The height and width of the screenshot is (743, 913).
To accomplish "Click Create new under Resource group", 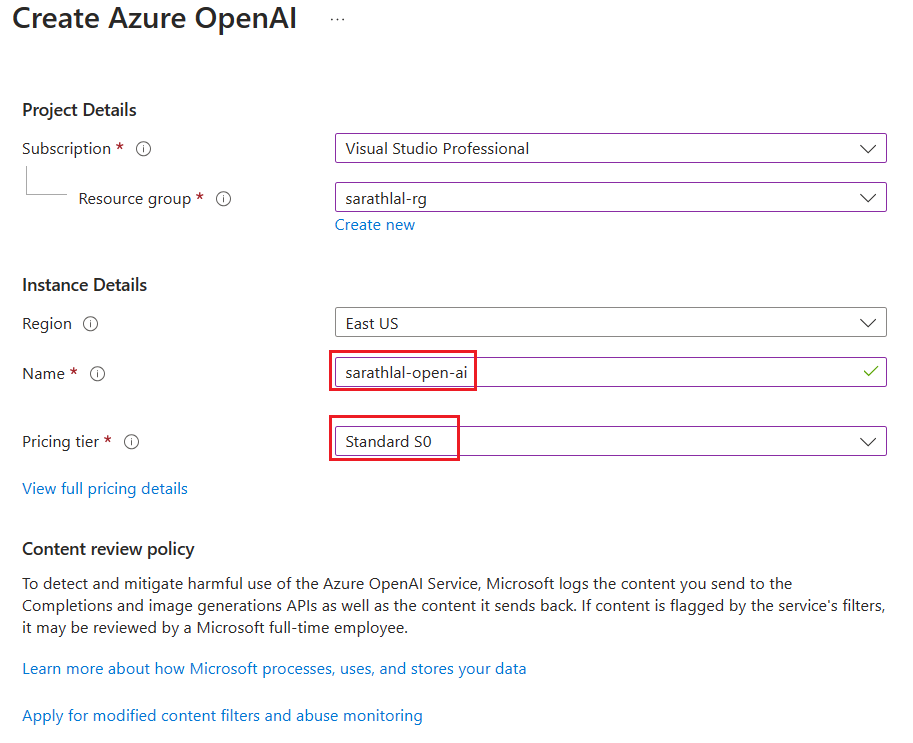I will pos(374,224).
